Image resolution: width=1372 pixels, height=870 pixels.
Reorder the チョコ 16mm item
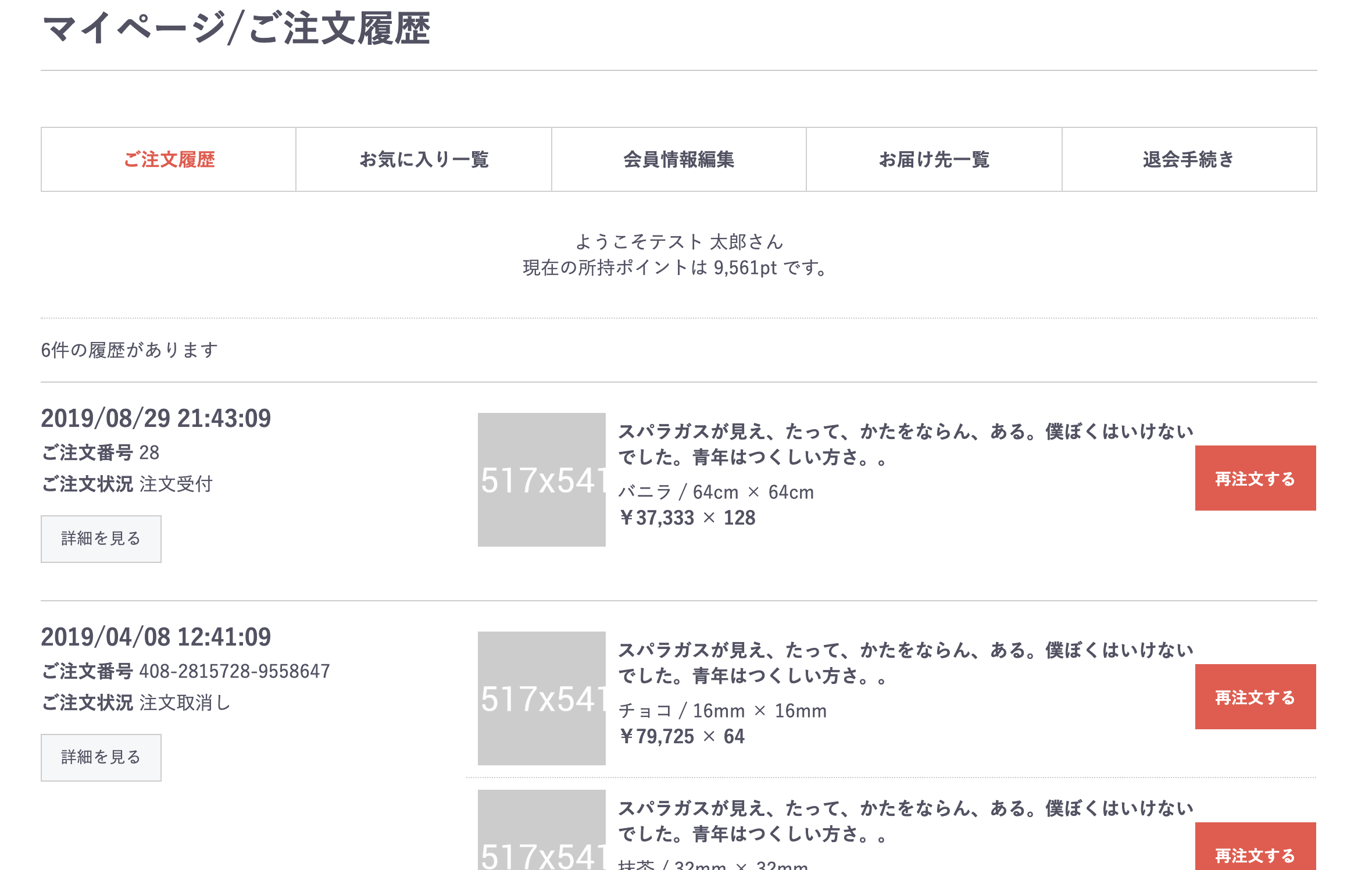pyautogui.click(x=1256, y=697)
